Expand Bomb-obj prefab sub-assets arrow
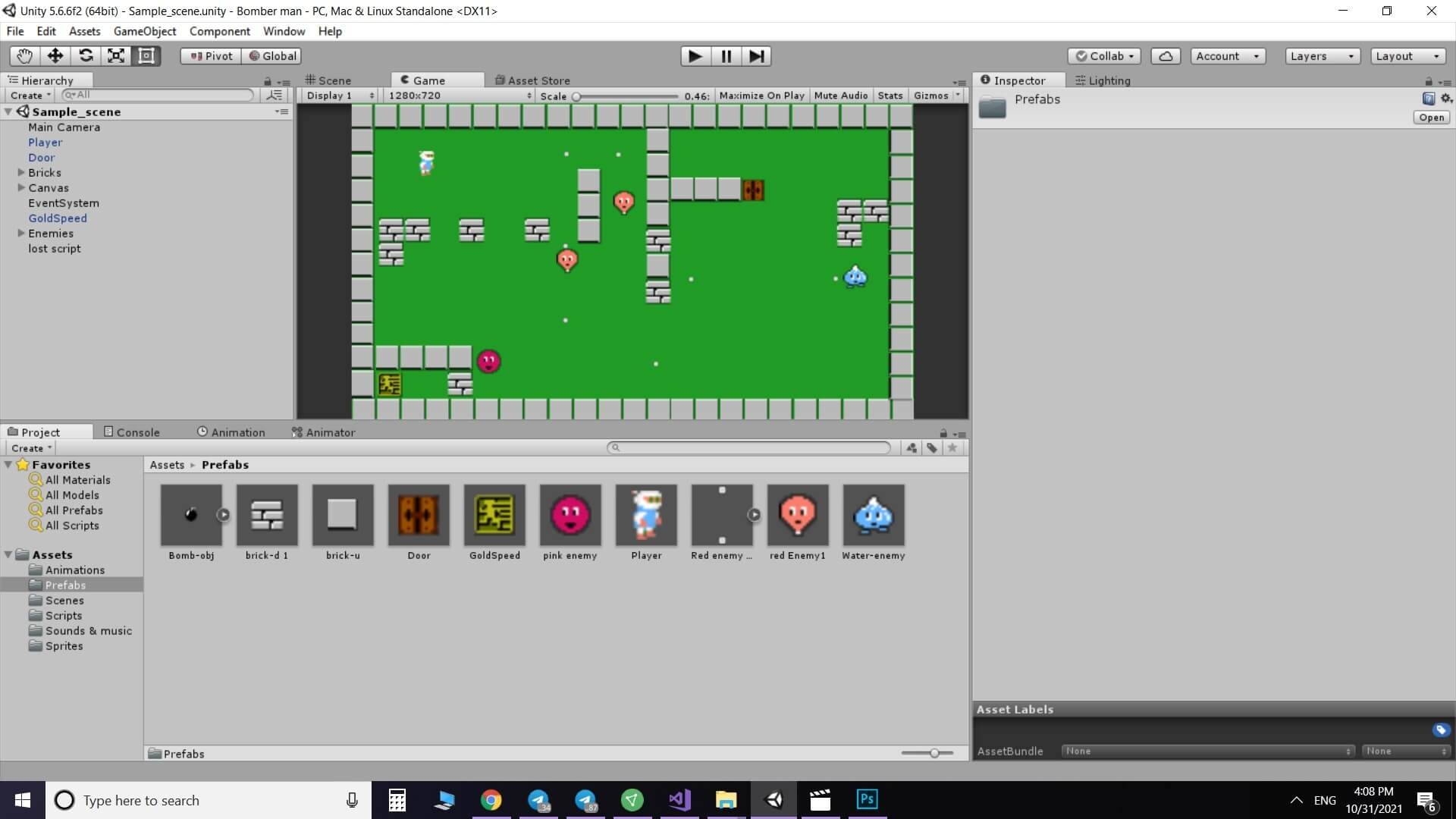 click(x=223, y=515)
